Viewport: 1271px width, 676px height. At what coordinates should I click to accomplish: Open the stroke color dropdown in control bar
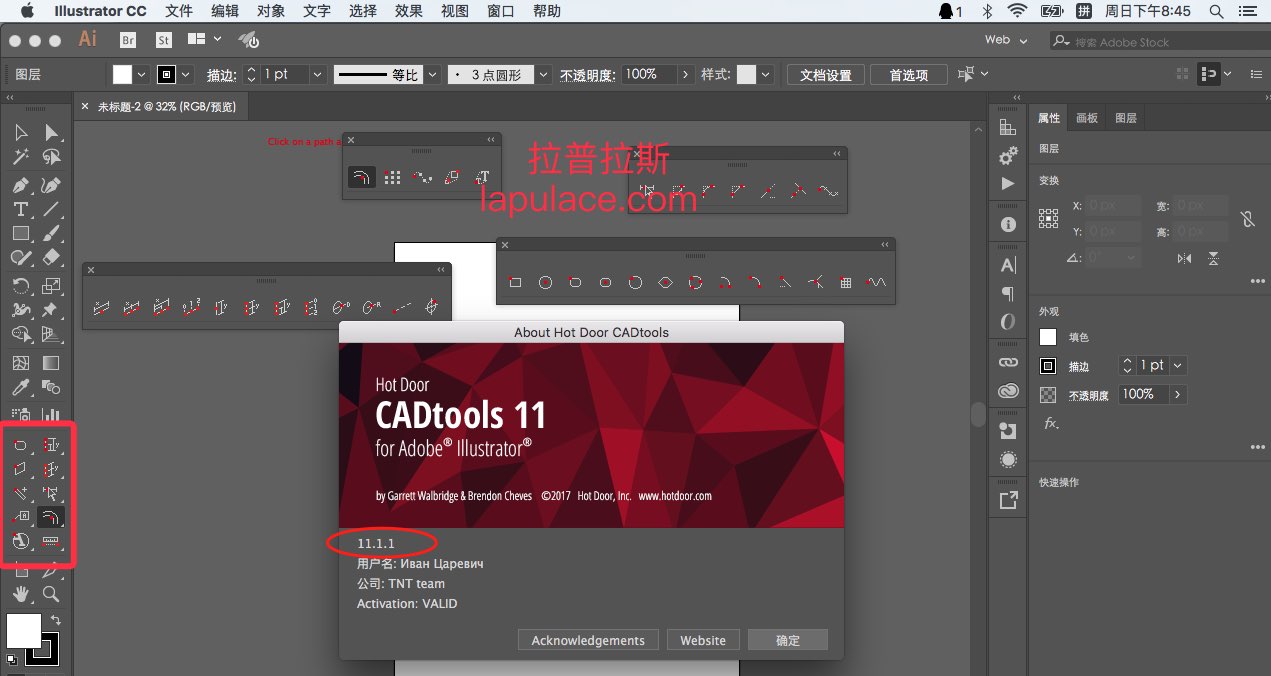[186, 75]
